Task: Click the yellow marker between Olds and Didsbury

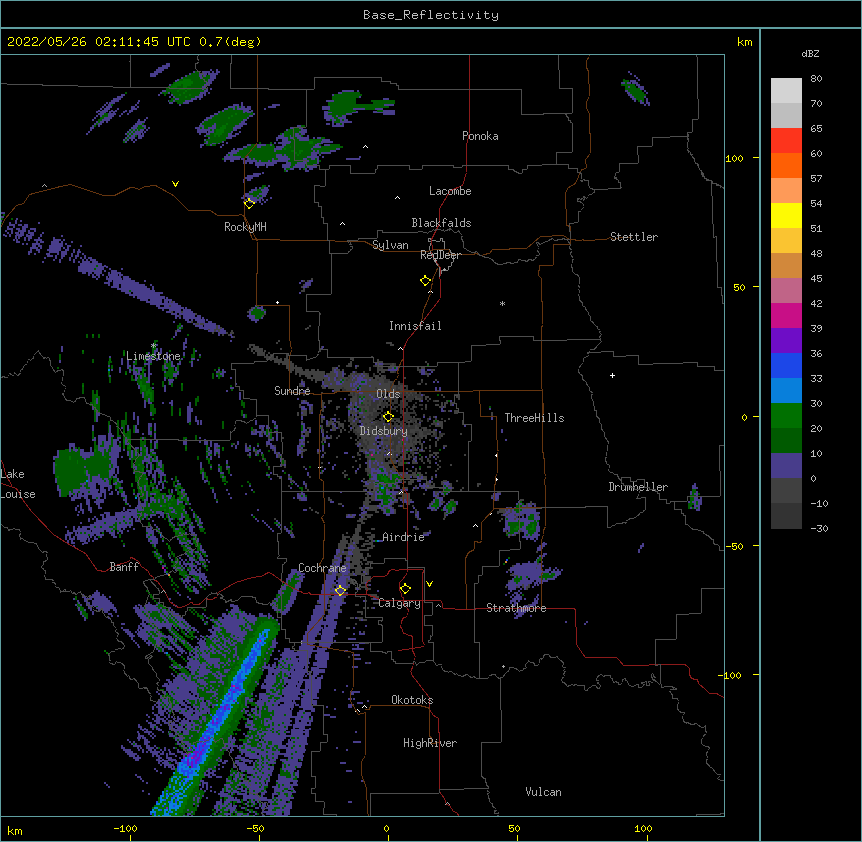Action: pyautogui.click(x=388, y=416)
